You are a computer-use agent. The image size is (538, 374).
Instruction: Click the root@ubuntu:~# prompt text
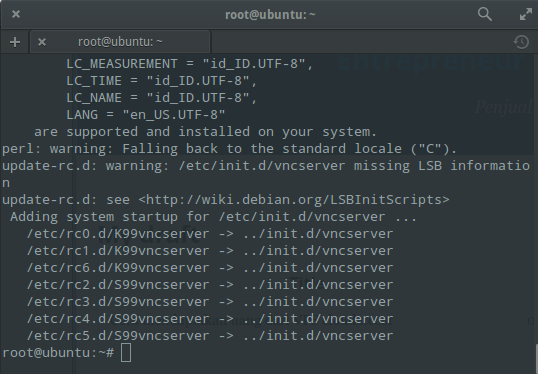coord(58,353)
